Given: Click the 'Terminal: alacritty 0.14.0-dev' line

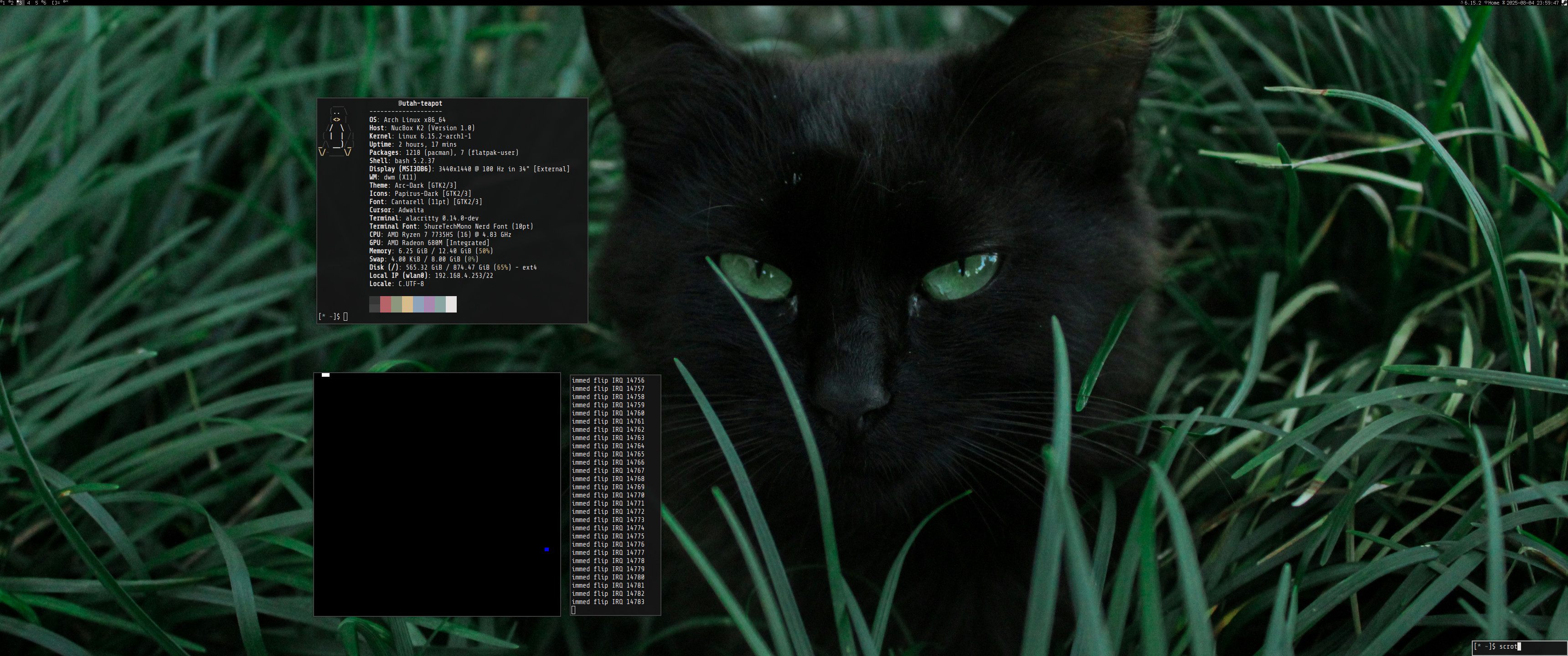Looking at the screenshot, I should pyautogui.click(x=423, y=219).
